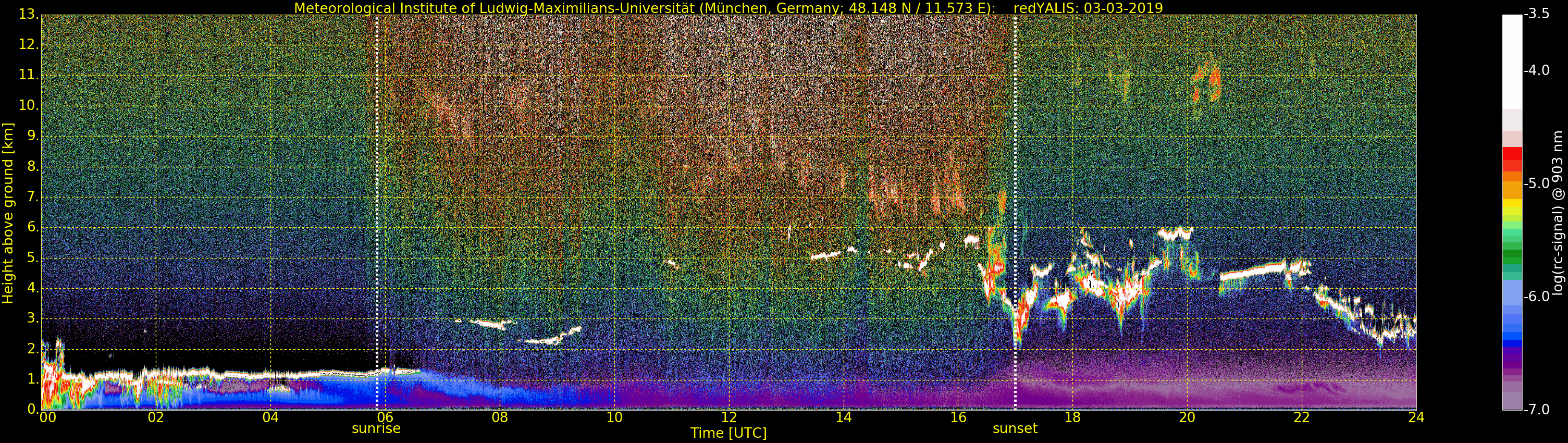Click the '-4.0' colorbar value
1568x443 pixels.
pos(1537,70)
